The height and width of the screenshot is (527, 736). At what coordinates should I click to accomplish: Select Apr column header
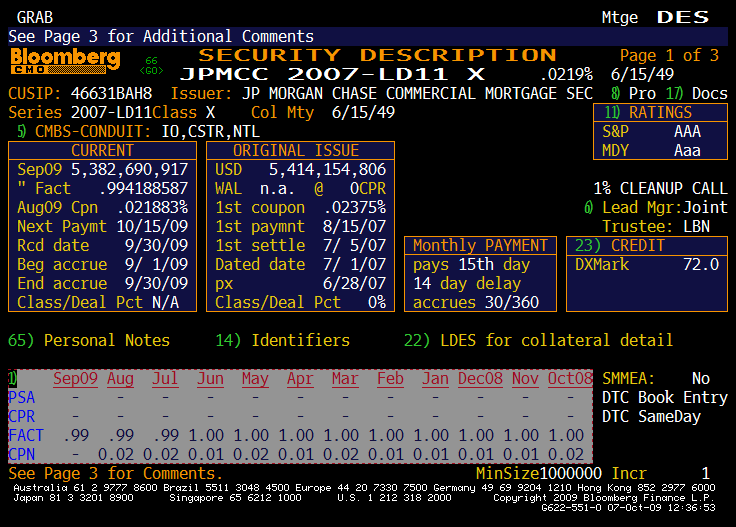click(x=300, y=378)
